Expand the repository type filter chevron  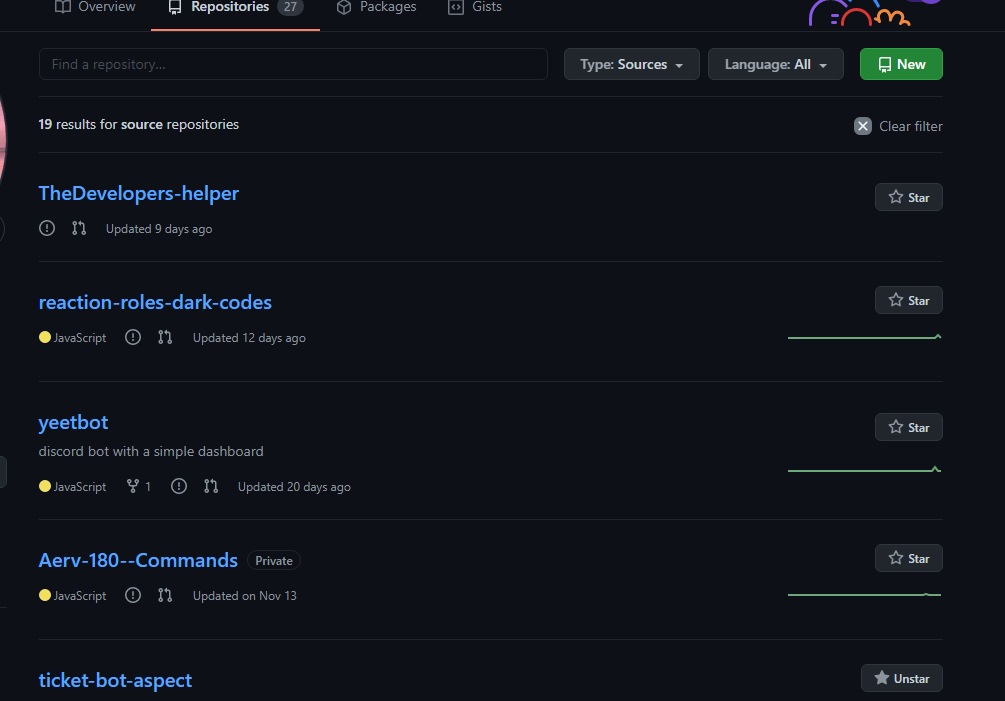click(x=681, y=64)
